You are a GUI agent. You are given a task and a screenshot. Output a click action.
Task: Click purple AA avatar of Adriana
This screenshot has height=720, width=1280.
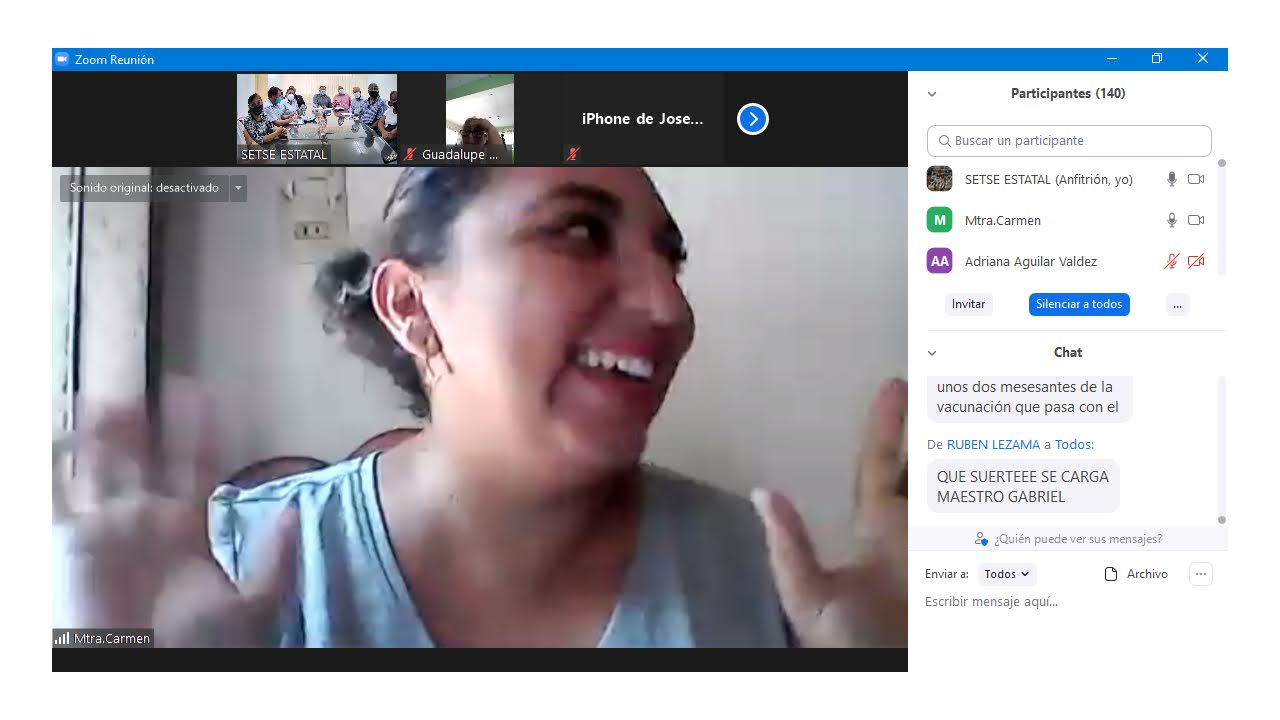tap(939, 261)
